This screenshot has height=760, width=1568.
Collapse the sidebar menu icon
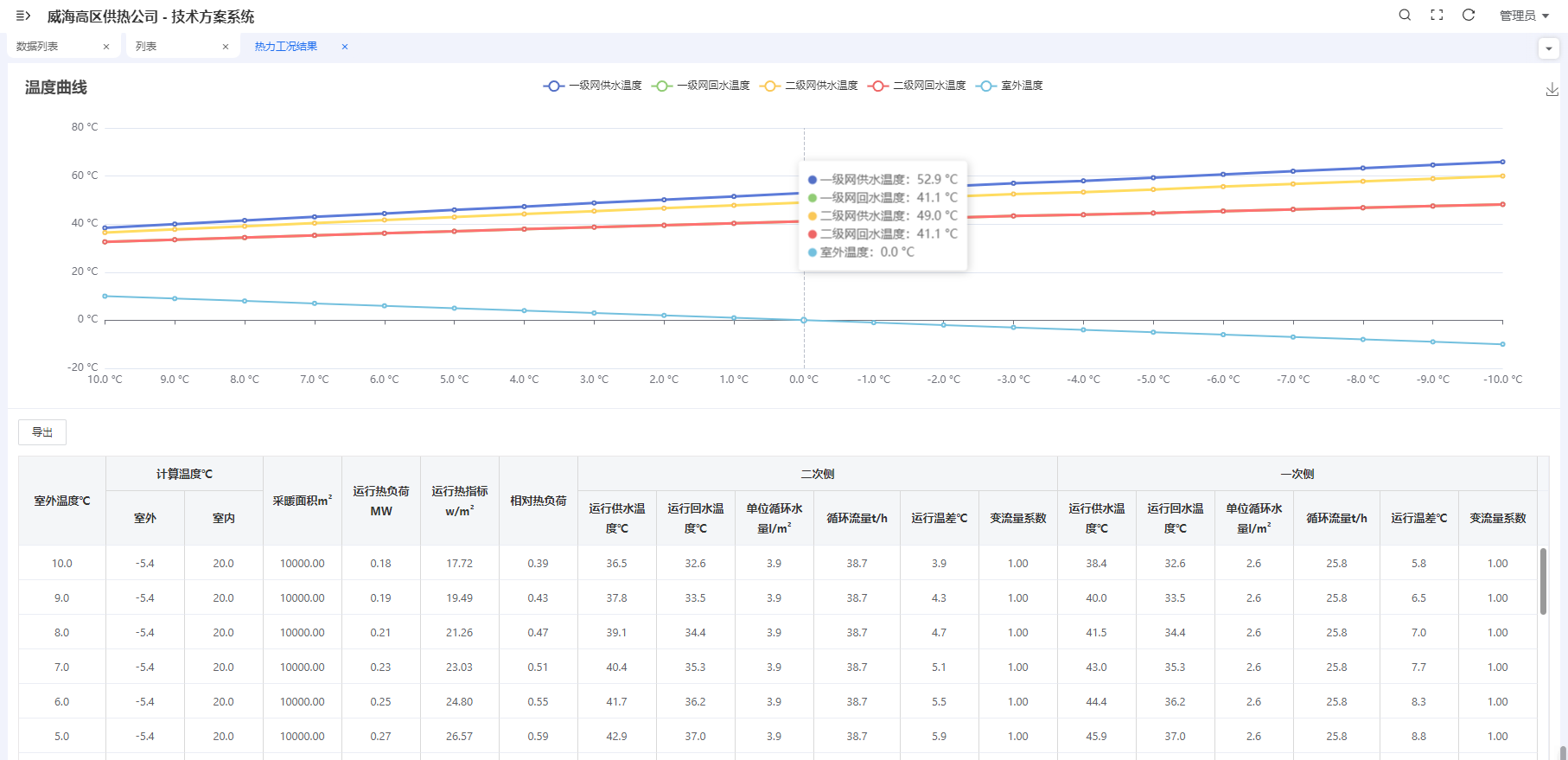(x=23, y=16)
